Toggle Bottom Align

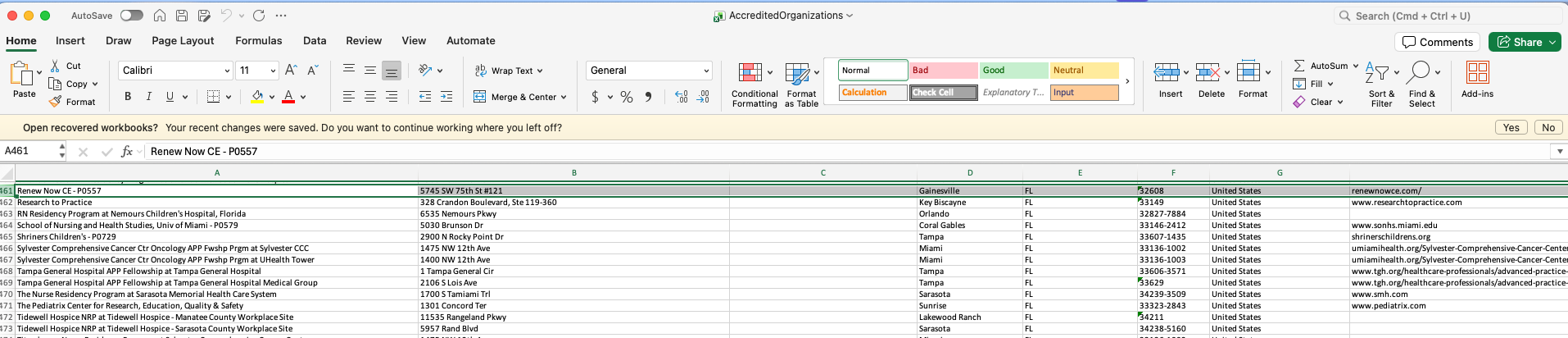(x=392, y=71)
